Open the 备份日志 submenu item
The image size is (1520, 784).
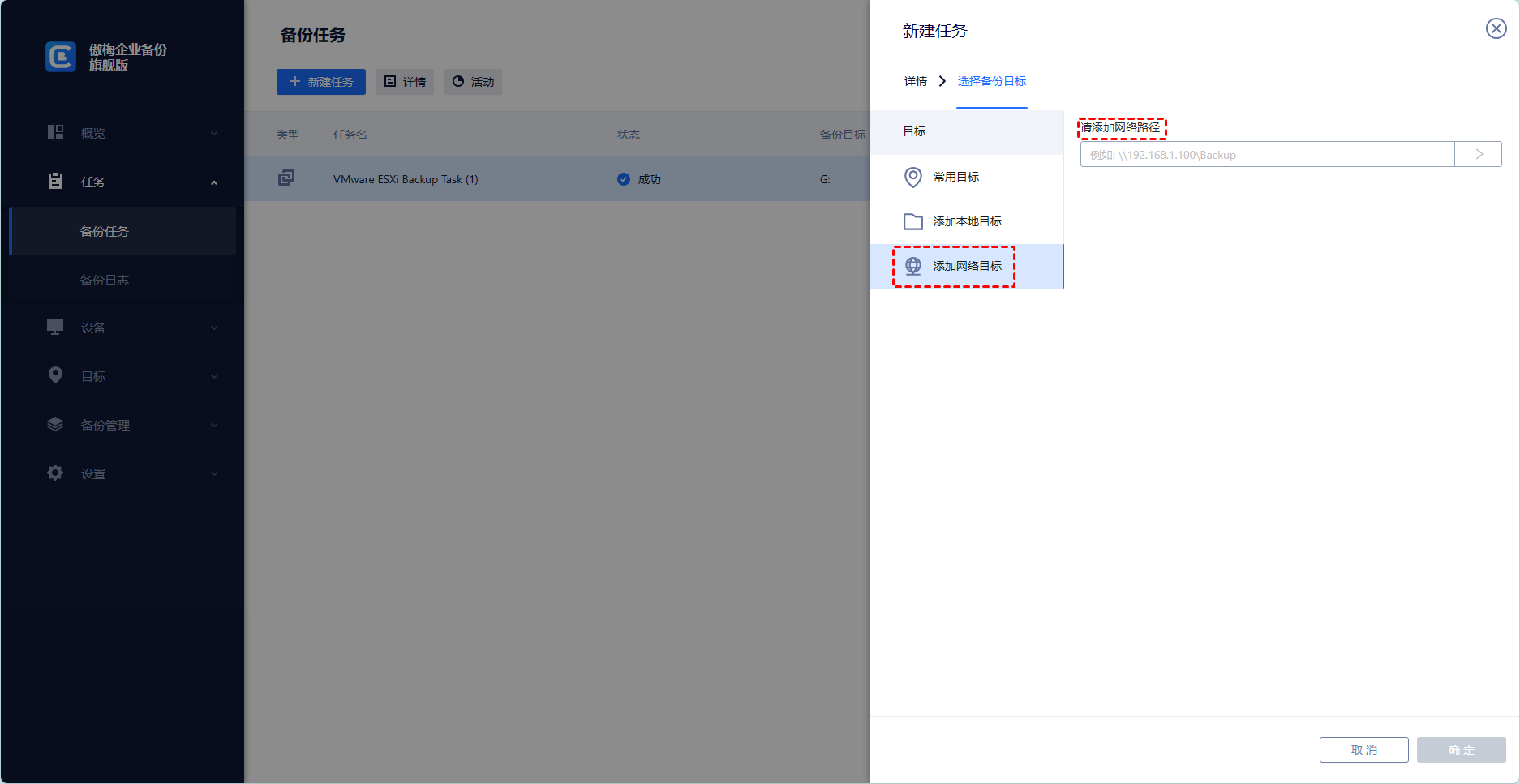pyautogui.click(x=105, y=280)
